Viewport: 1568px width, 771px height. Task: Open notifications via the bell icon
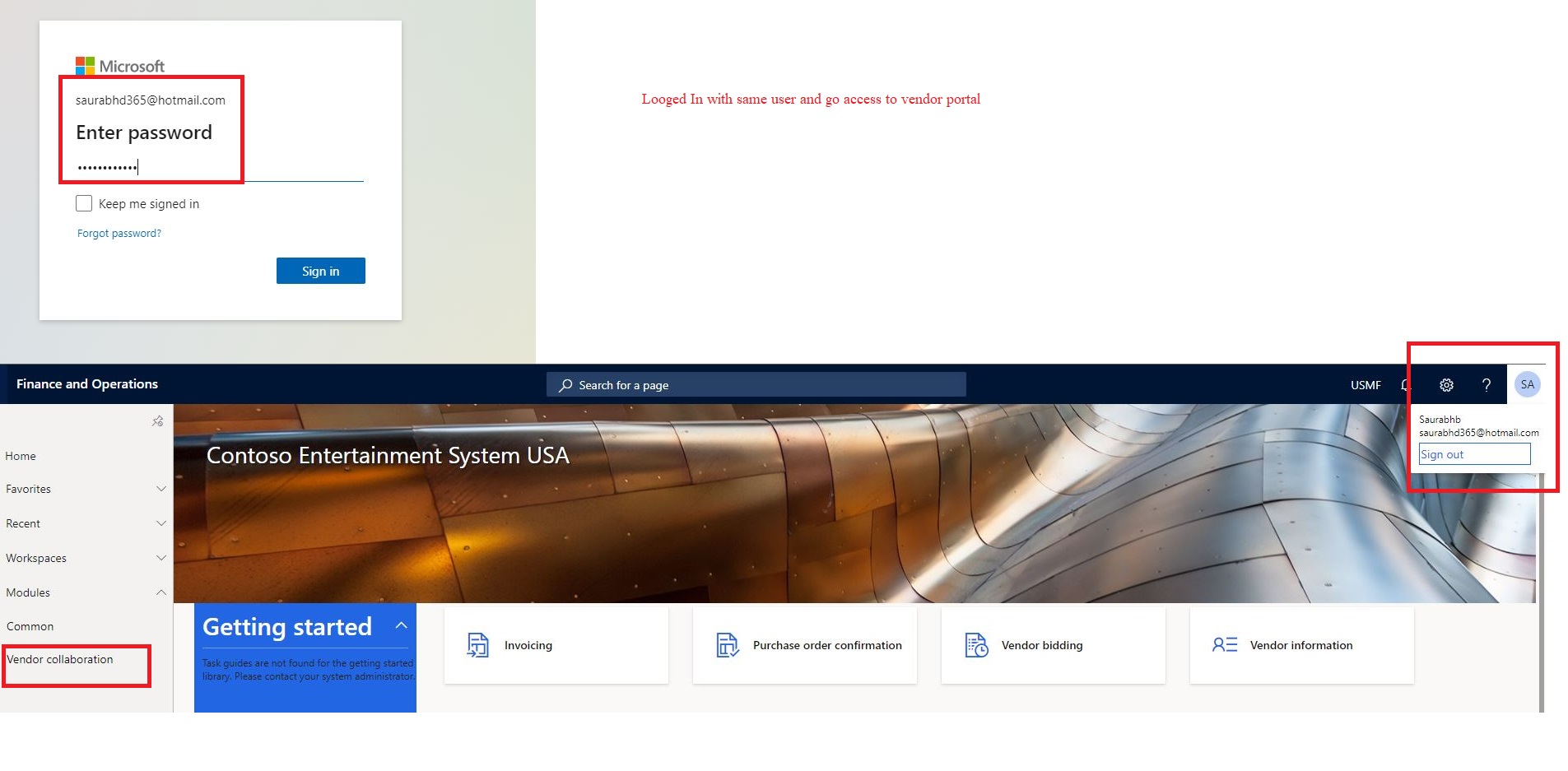pos(1406,384)
